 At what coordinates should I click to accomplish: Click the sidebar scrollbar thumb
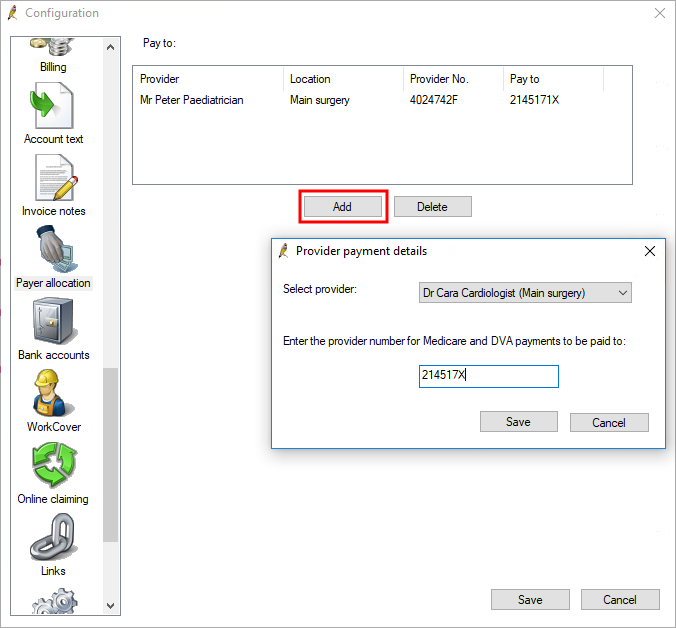110,455
